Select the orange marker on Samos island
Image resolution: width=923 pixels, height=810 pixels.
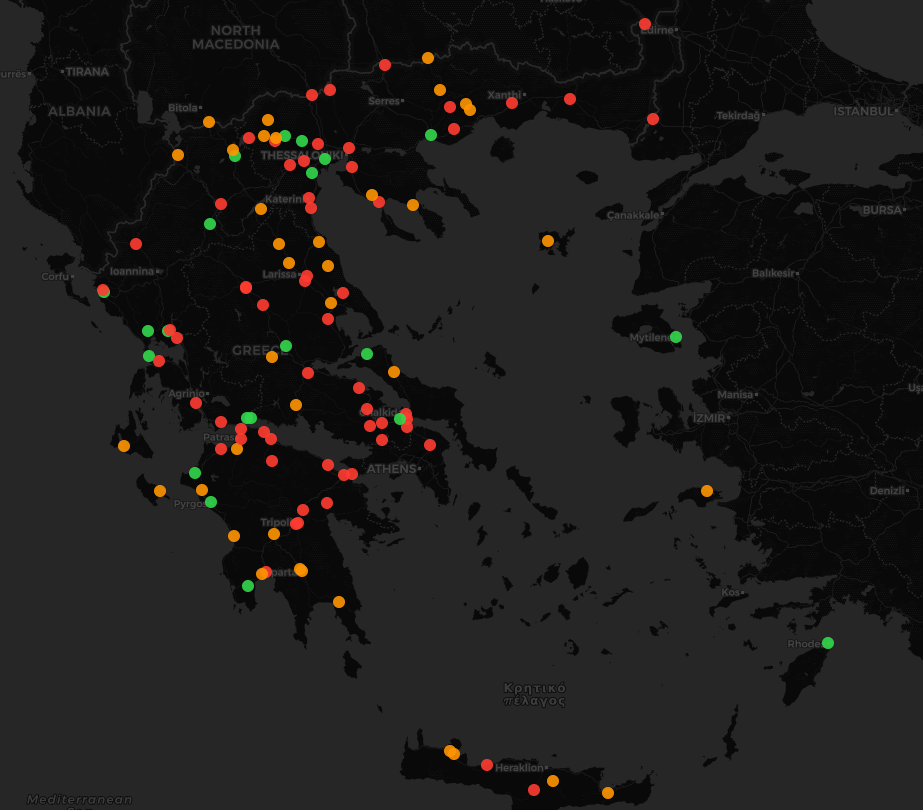(707, 491)
